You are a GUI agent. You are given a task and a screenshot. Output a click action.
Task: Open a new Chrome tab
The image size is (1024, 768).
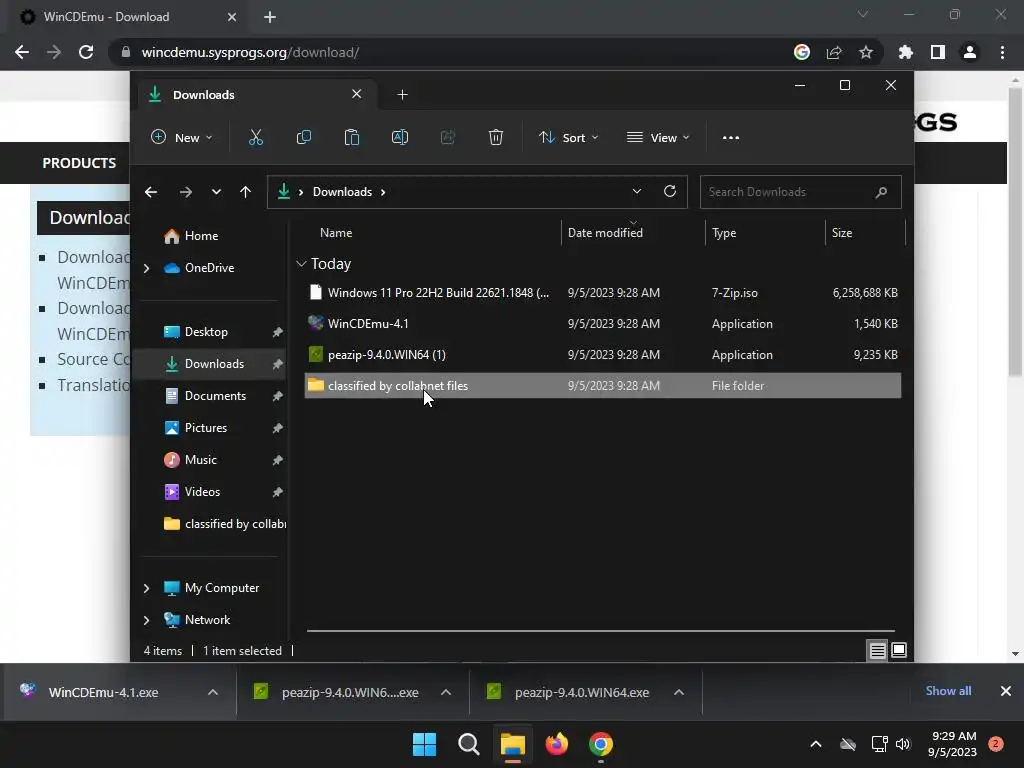(270, 17)
